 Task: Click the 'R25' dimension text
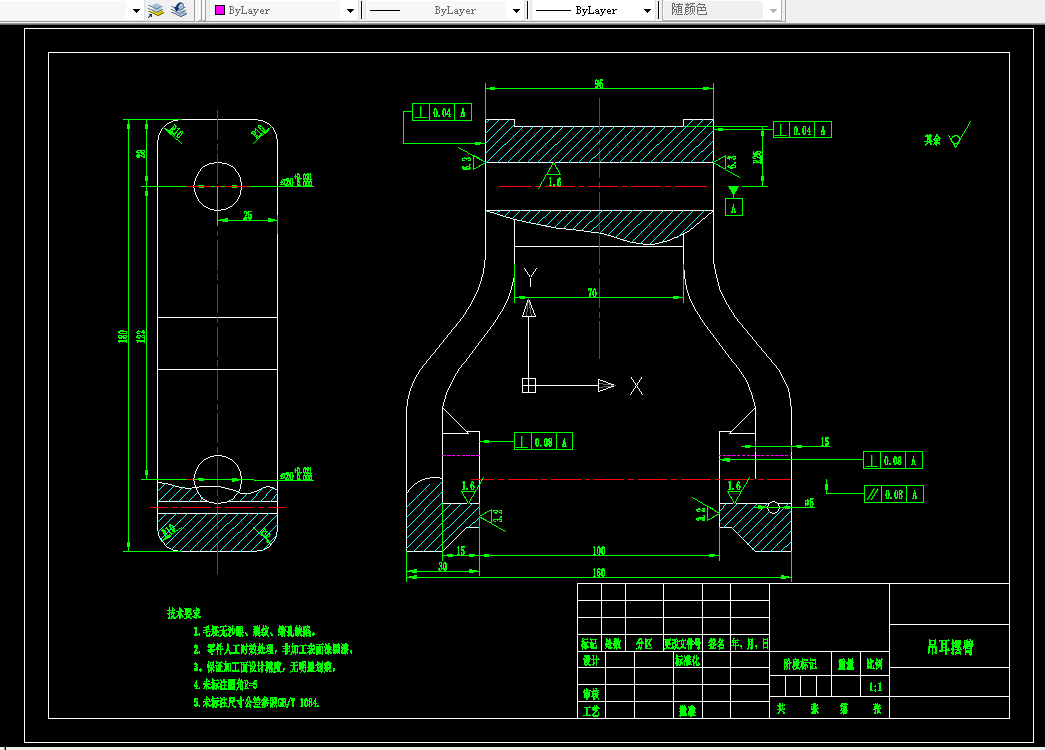coord(758,157)
